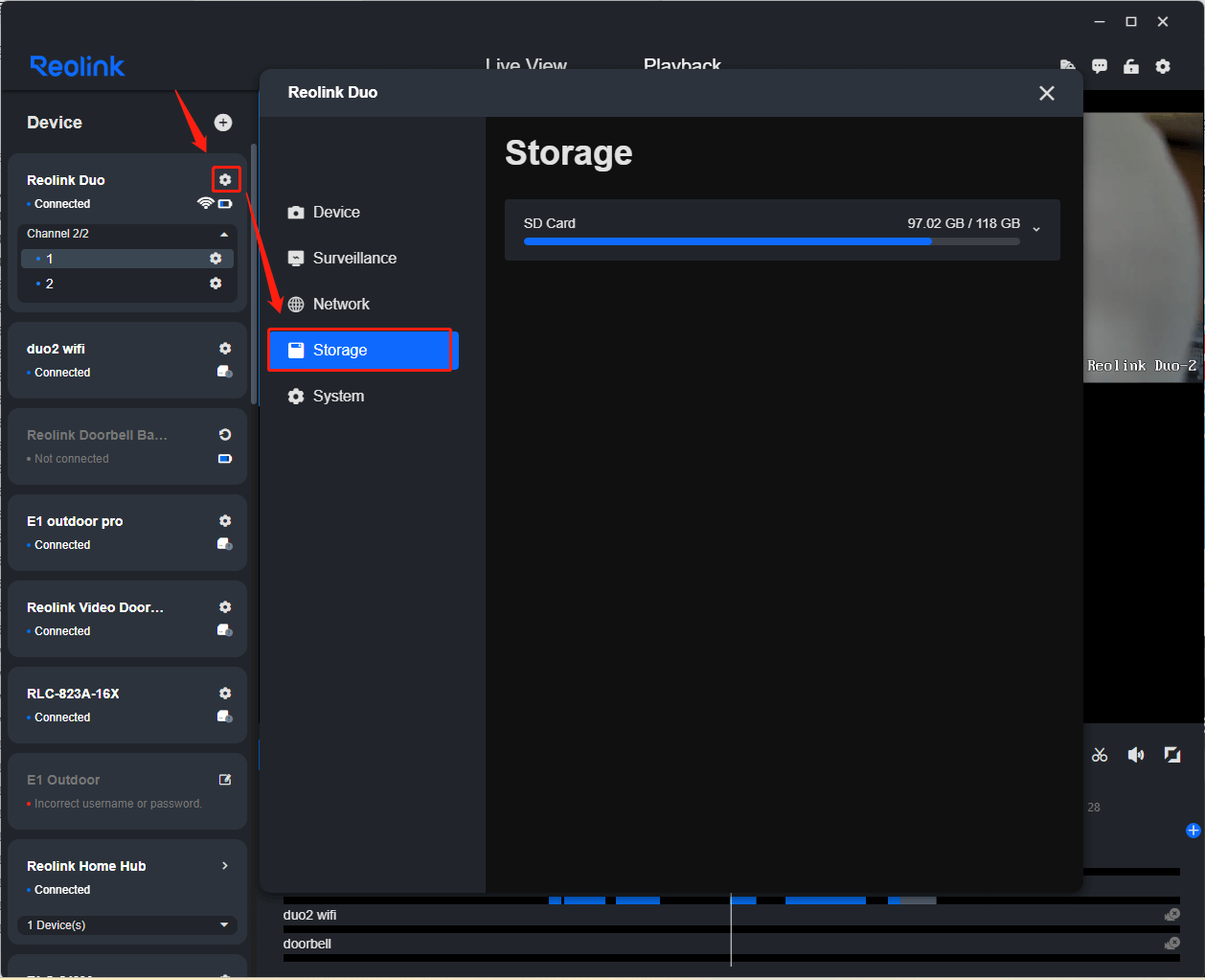1205x980 pixels.
Task: Select the Reolink Duo device card
Action: pos(127,233)
